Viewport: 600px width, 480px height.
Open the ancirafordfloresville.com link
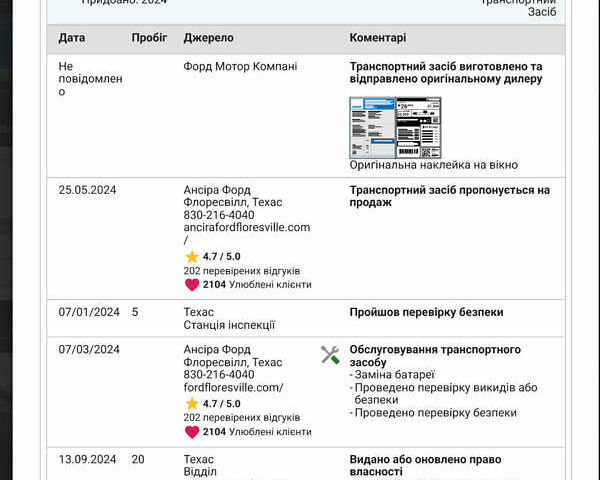click(x=246, y=228)
